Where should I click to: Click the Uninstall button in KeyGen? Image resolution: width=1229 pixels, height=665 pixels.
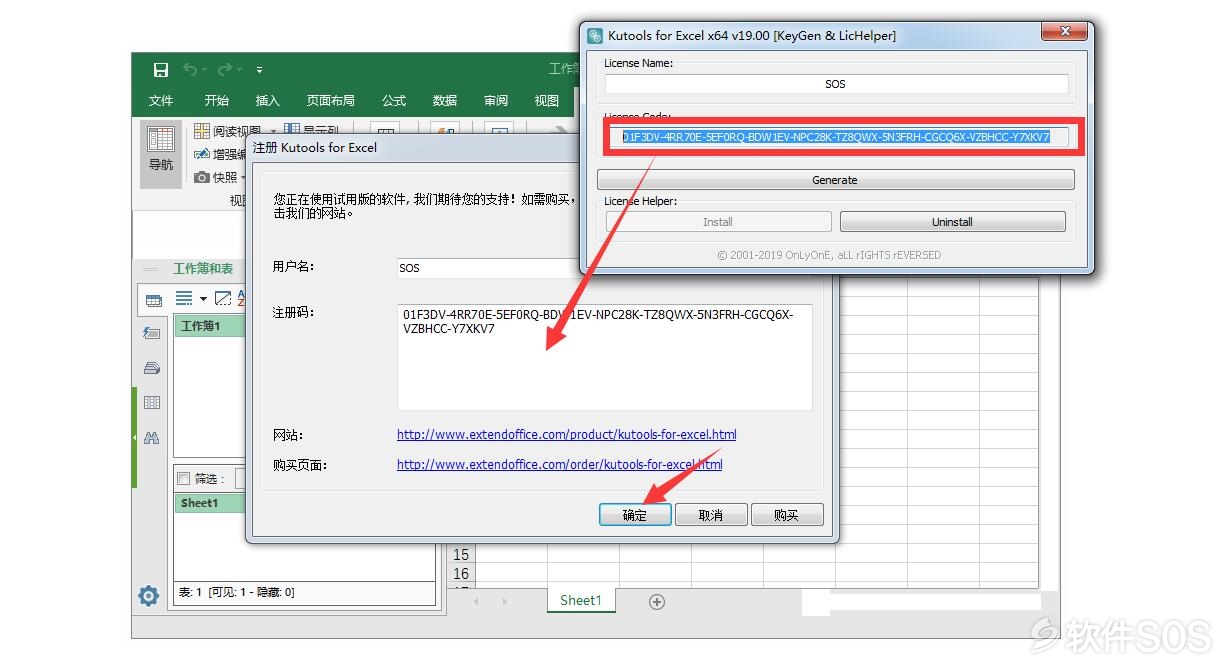952,222
